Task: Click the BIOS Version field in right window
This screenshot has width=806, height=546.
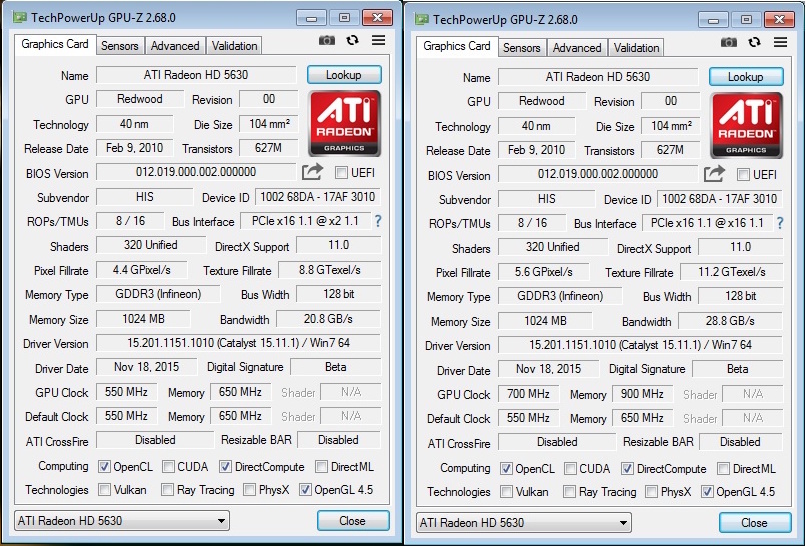Action: coord(598,174)
